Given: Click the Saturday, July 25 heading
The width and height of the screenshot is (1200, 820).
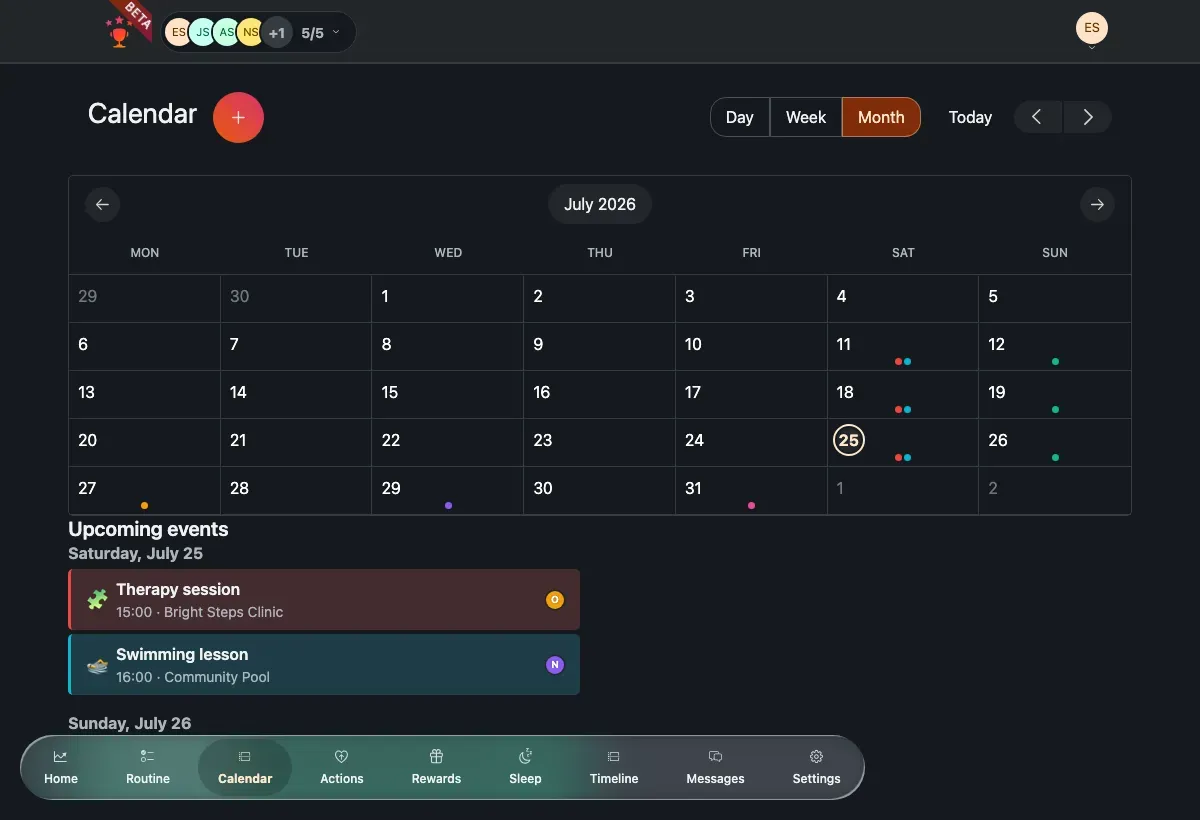Looking at the screenshot, I should tap(135, 553).
